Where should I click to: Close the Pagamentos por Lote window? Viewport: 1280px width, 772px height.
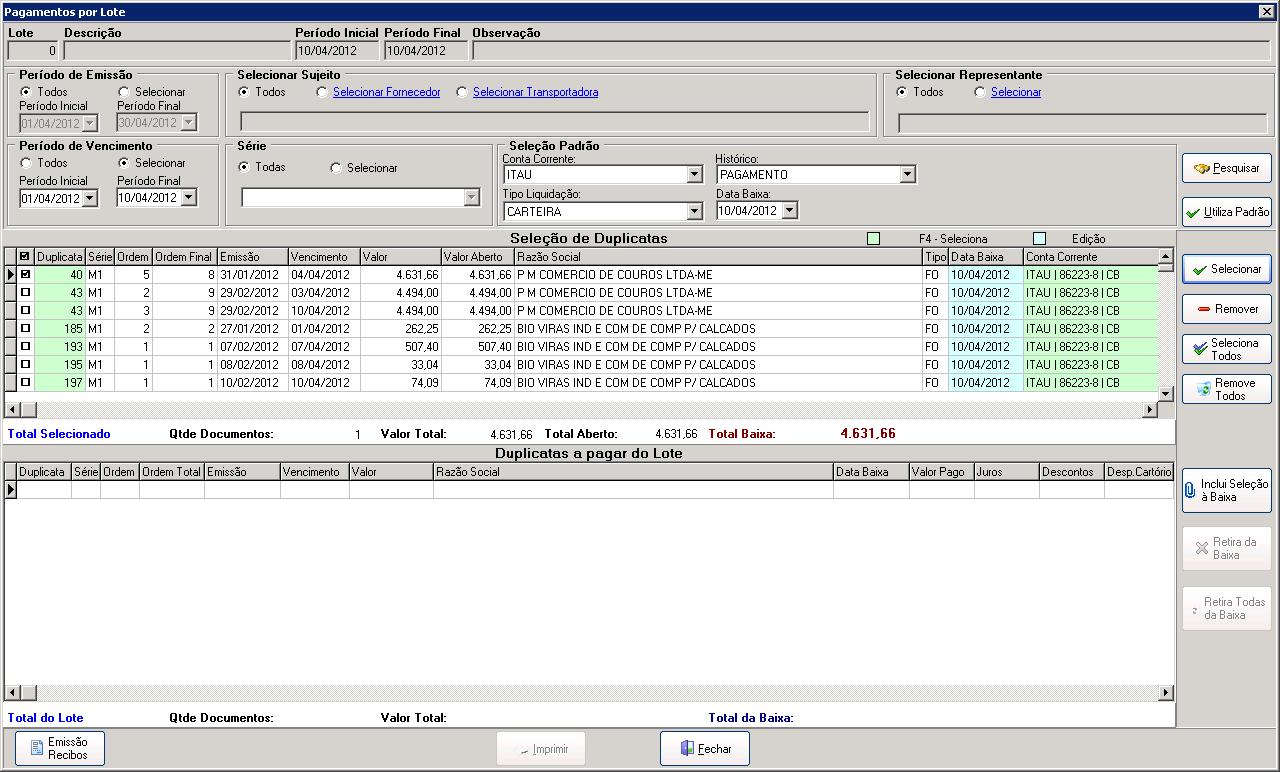point(1266,11)
